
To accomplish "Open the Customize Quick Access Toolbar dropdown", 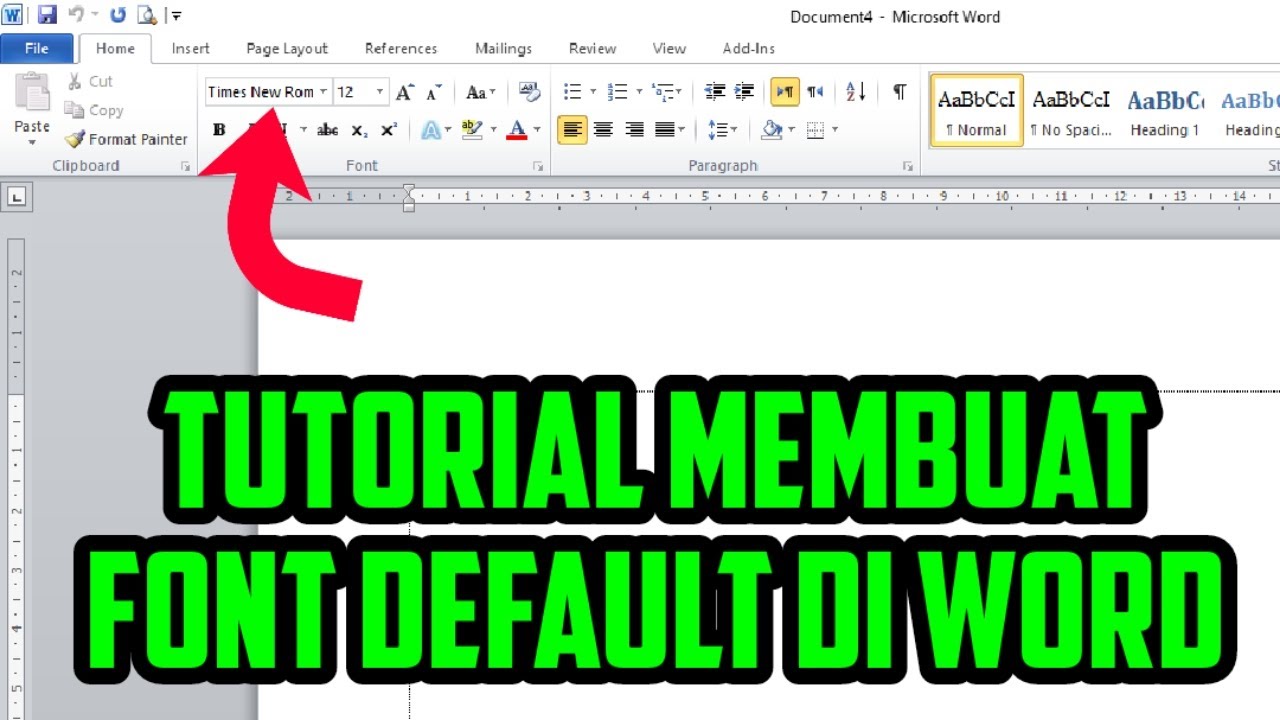I will 176,16.
